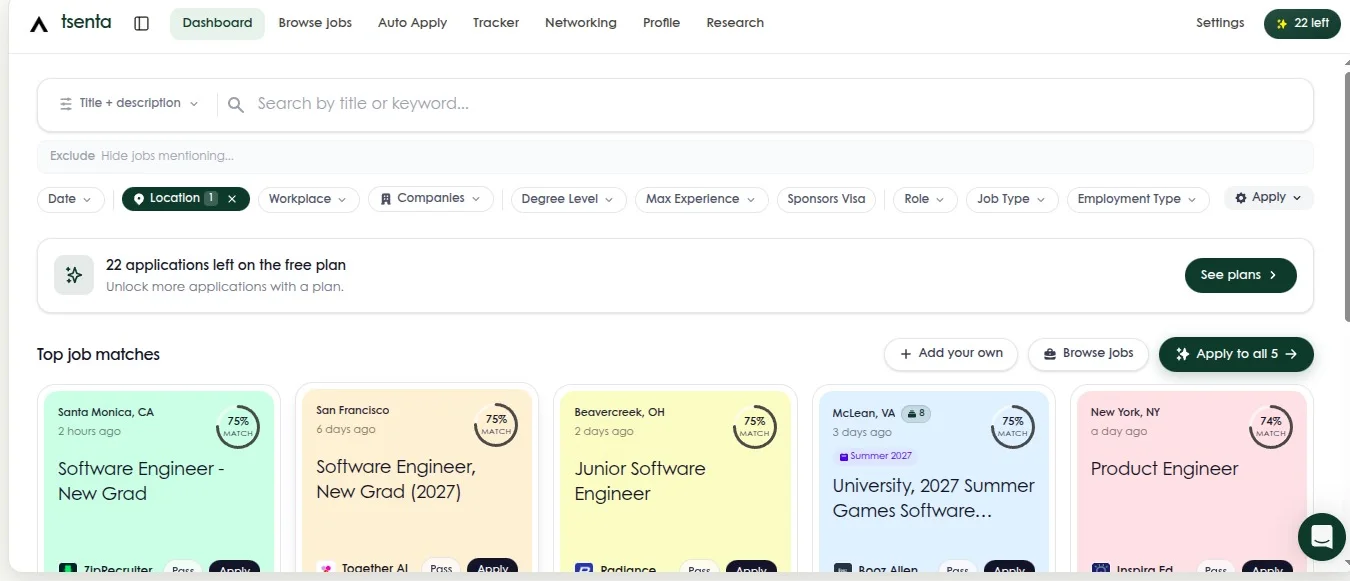This screenshot has height=581, width=1350.
Task: Go to Research tab
Action: 735,23
